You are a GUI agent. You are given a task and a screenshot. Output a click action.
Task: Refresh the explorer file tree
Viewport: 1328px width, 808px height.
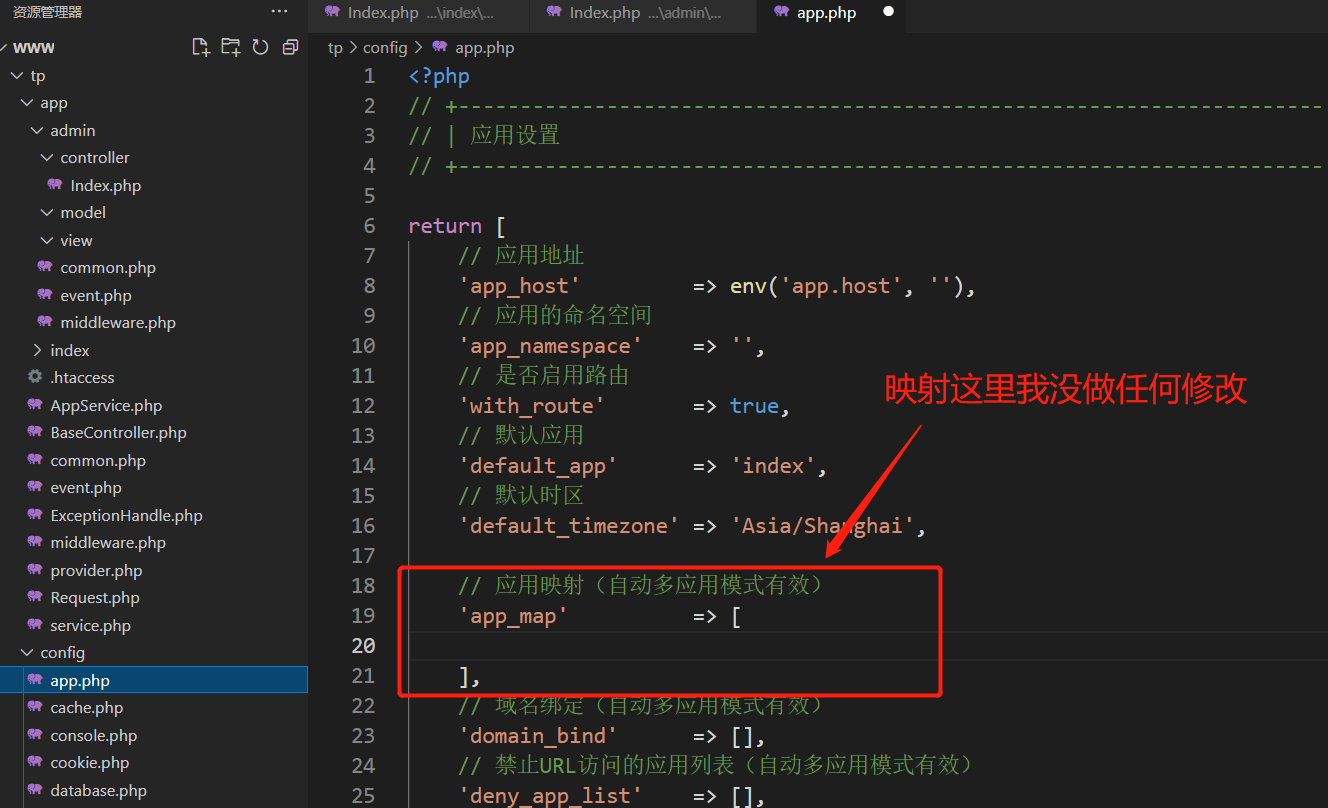(261, 47)
